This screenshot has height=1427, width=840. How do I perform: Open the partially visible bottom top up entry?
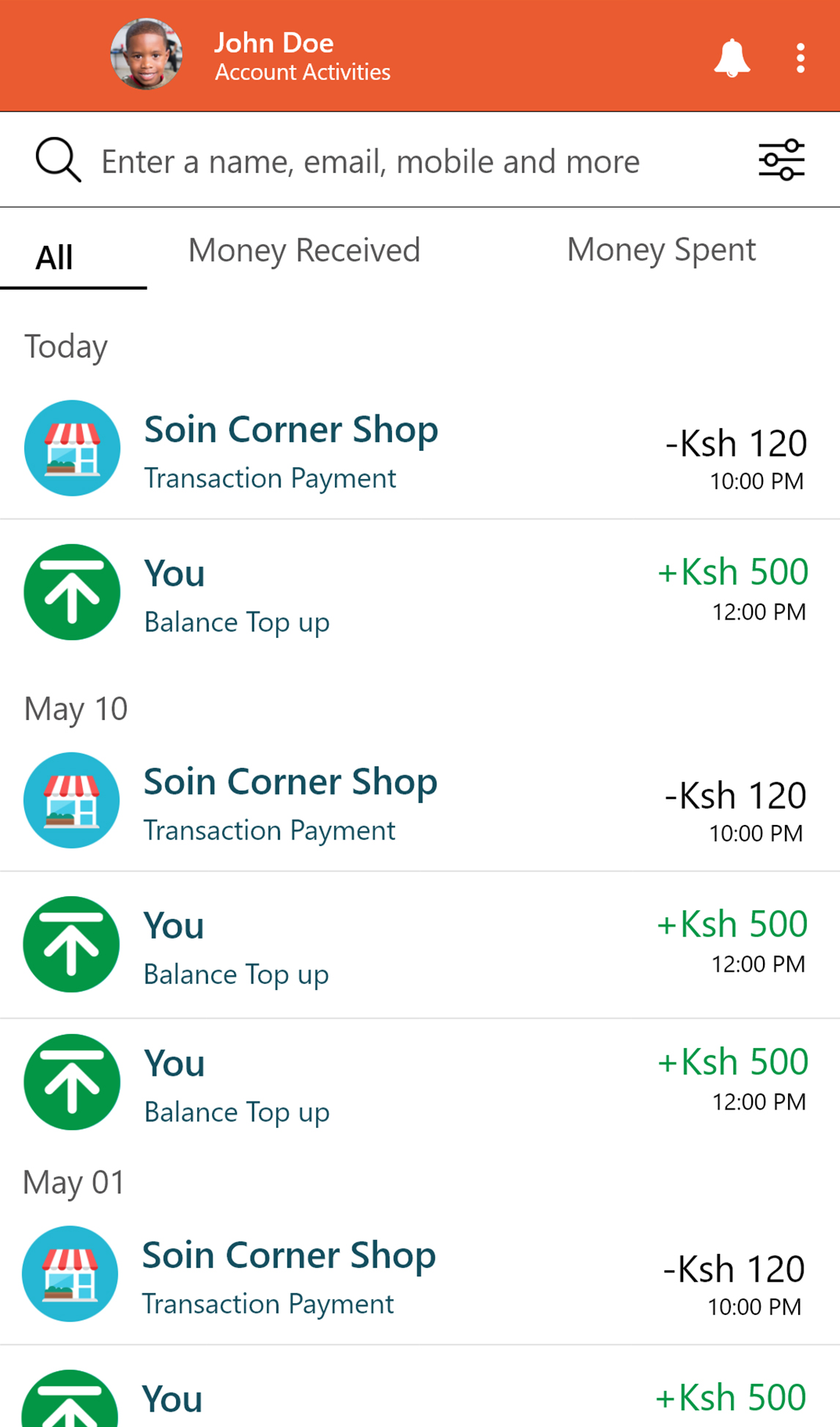coord(419,1398)
